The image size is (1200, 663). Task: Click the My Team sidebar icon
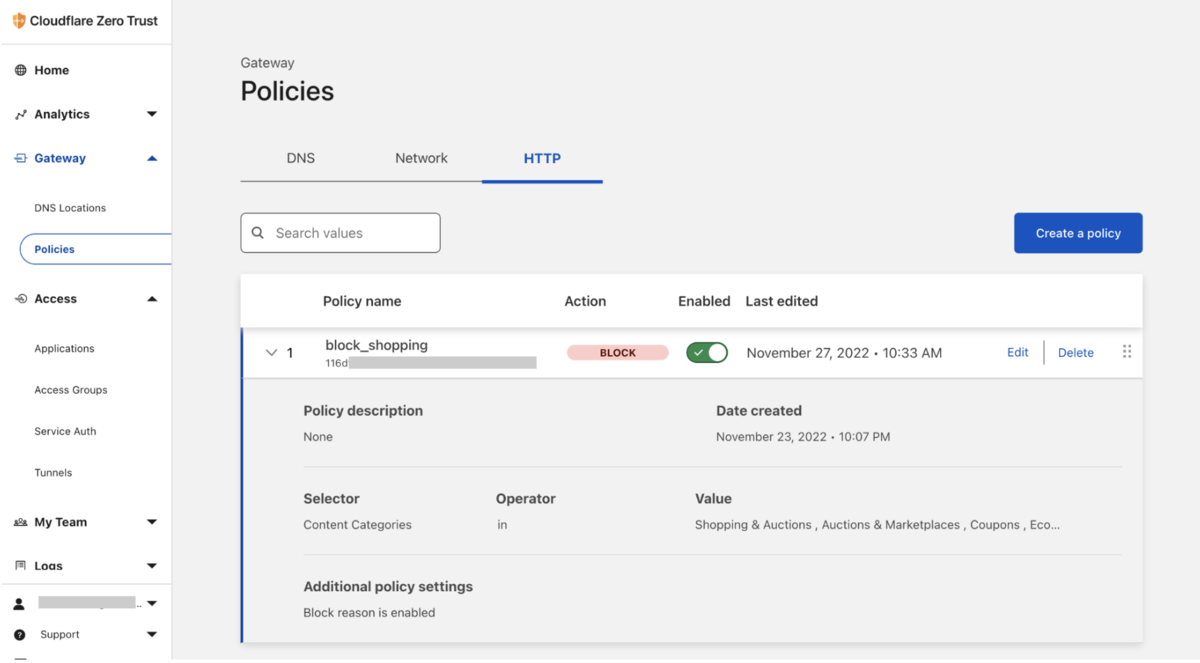pyautogui.click(x=19, y=521)
